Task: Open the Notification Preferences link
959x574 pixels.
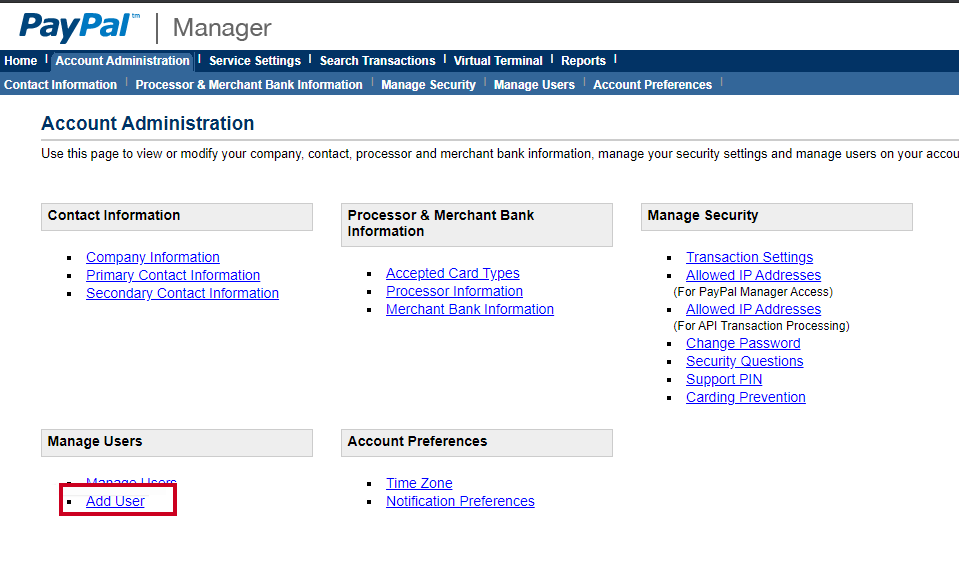Action: point(460,501)
